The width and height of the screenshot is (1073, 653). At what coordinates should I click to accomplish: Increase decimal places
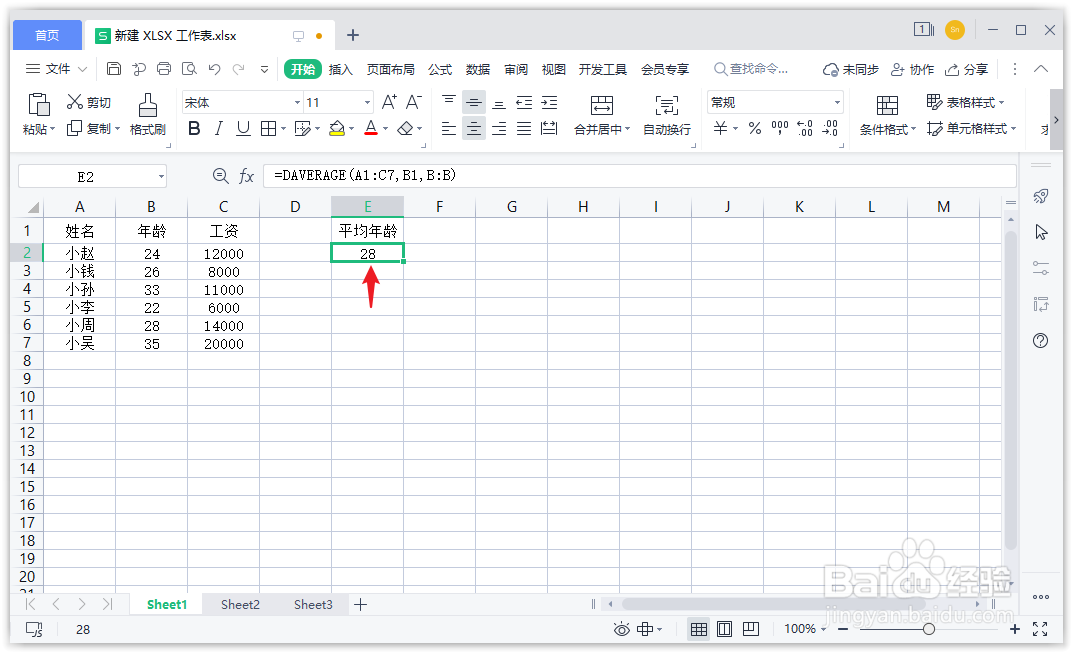point(805,128)
